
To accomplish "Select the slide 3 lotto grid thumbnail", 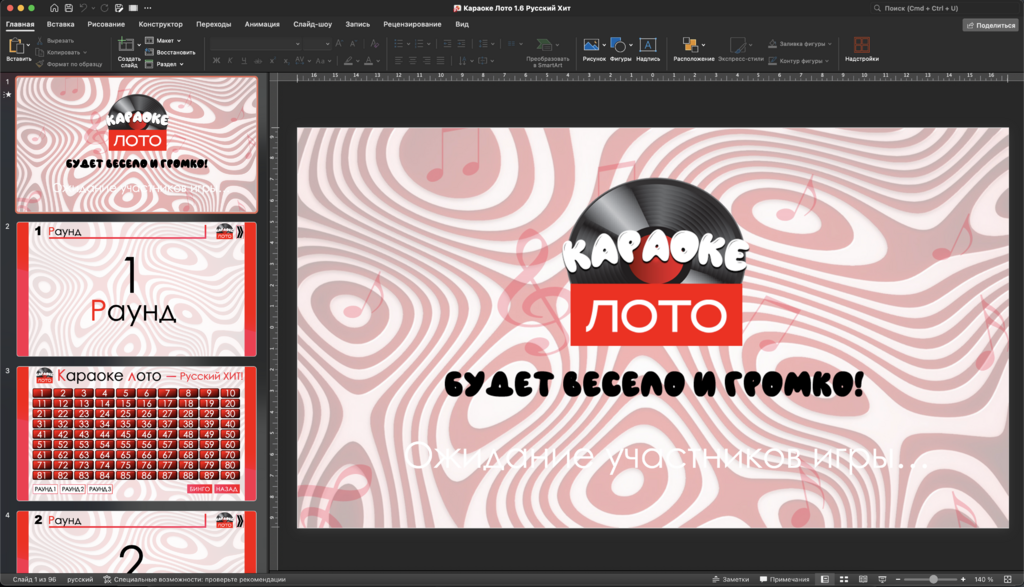I will (136, 434).
